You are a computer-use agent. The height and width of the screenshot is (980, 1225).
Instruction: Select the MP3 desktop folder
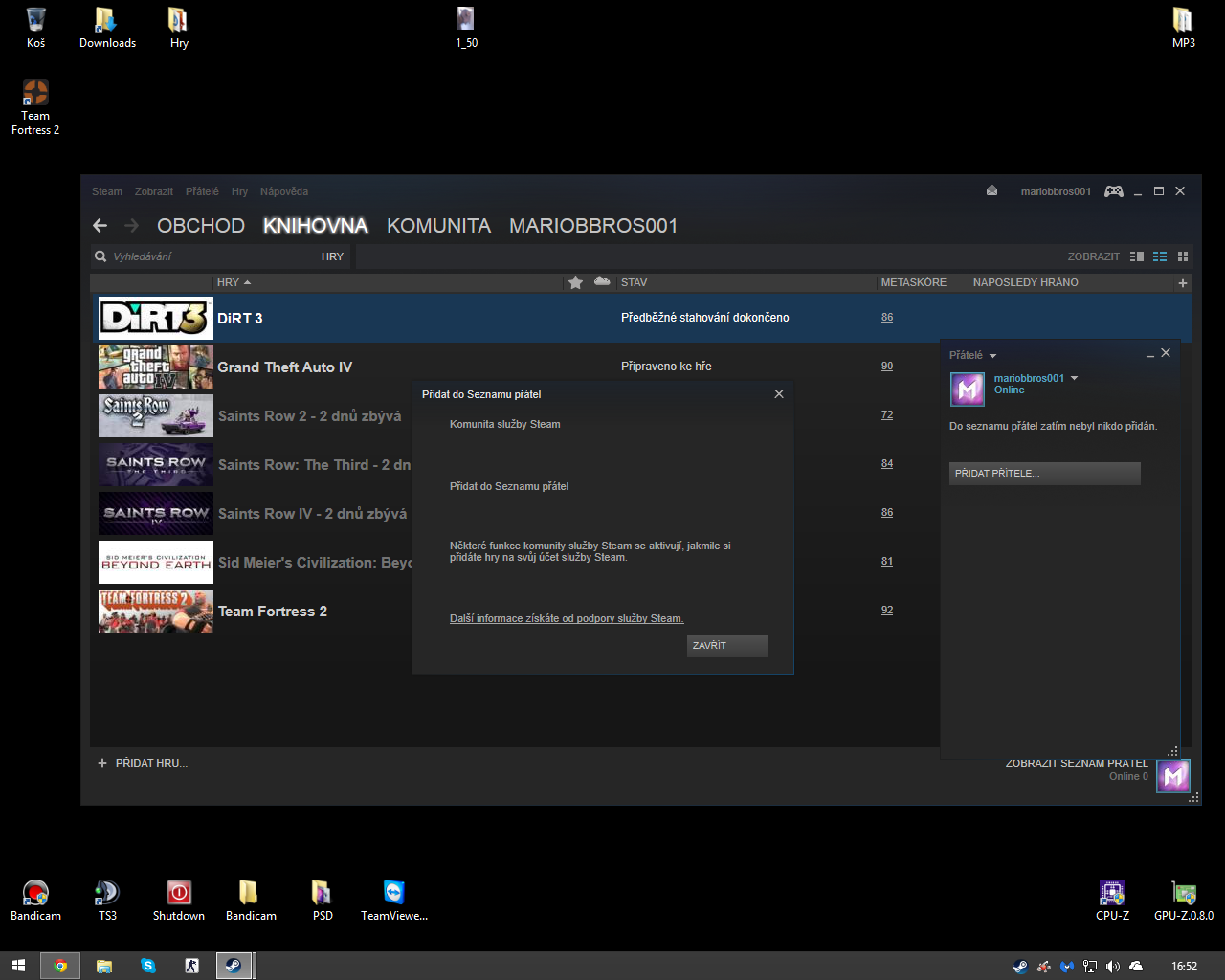pos(1184,28)
